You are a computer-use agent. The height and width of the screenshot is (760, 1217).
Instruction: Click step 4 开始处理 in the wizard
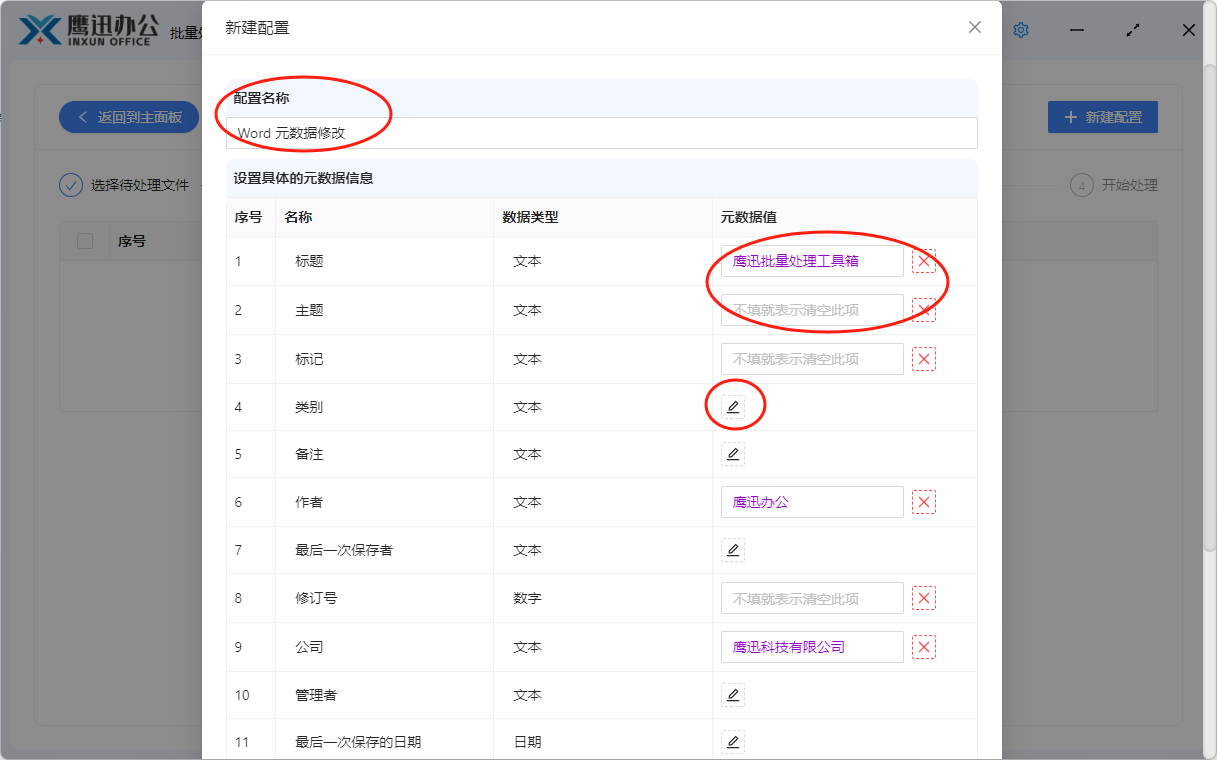click(x=1113, y=185)
